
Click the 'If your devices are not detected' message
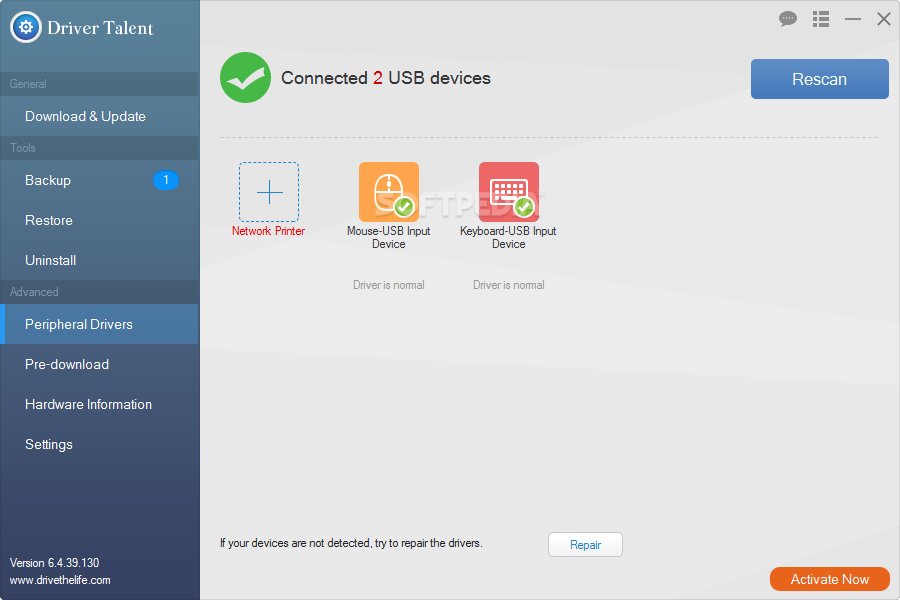pos(351,543)
